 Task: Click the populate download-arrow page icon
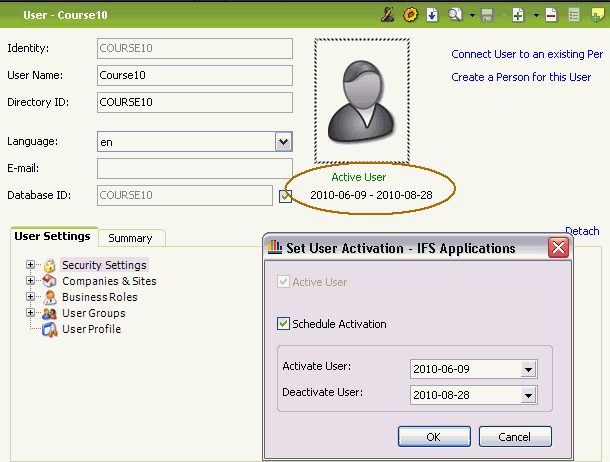432,15
